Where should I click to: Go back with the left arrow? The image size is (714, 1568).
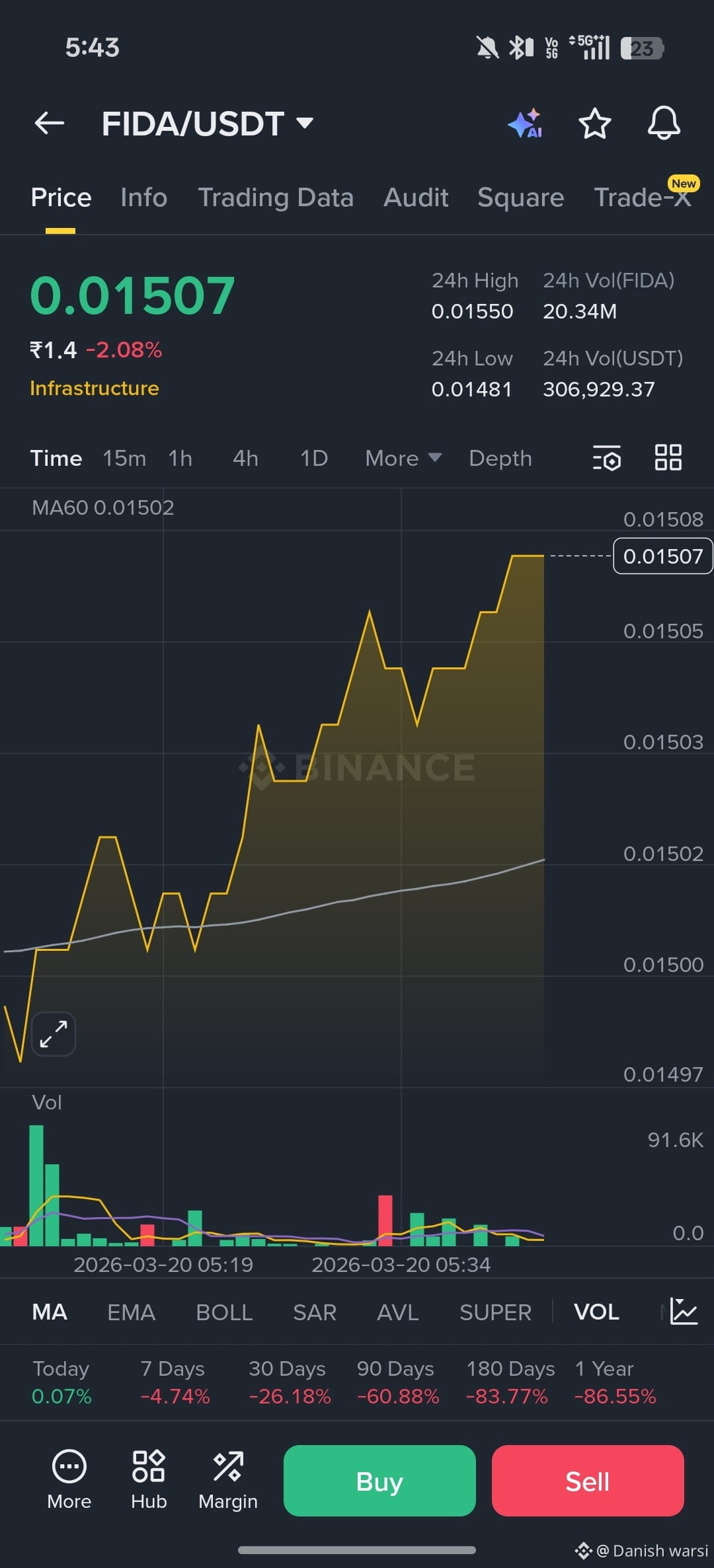coord(50,123)
